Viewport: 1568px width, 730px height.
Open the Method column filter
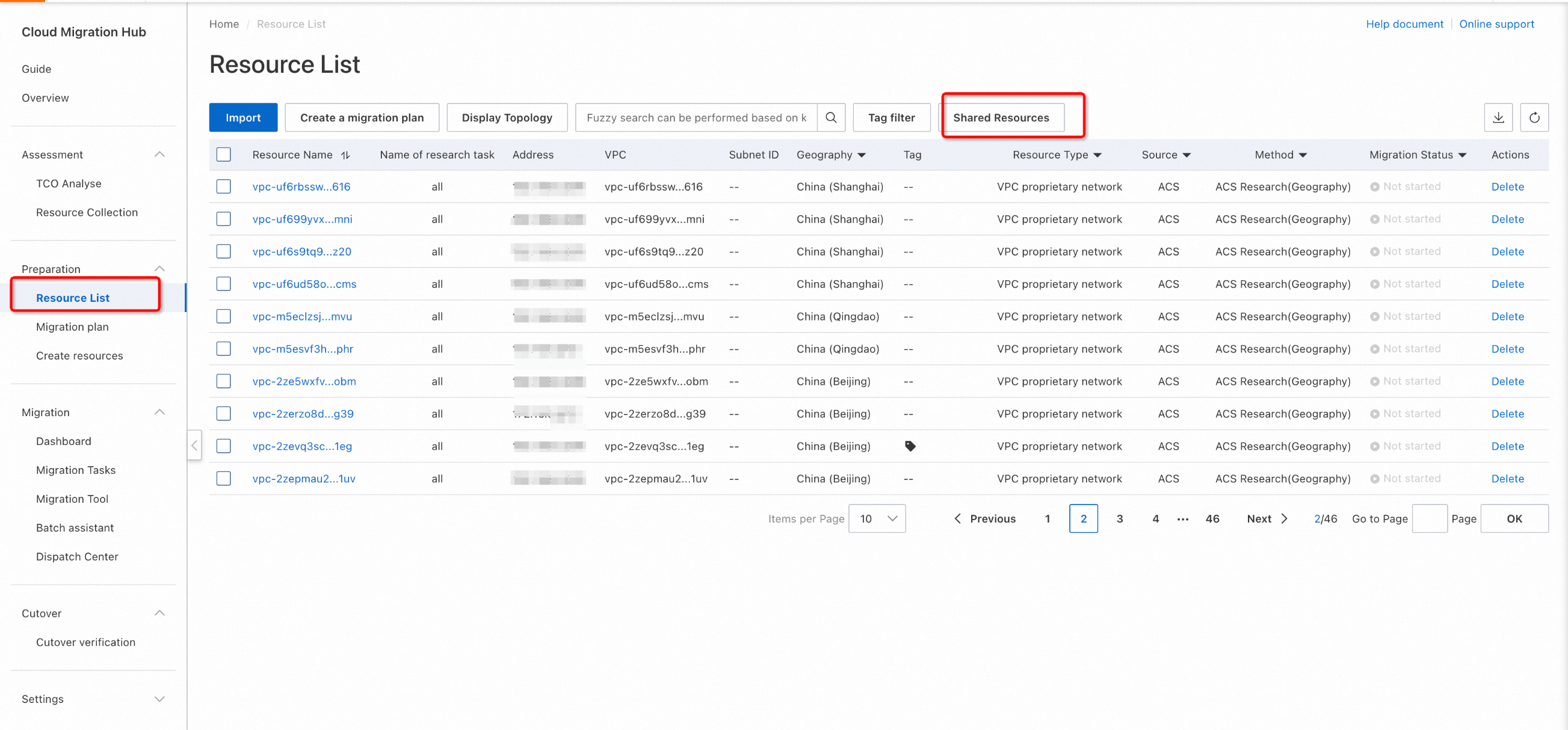coord(1302,155)
